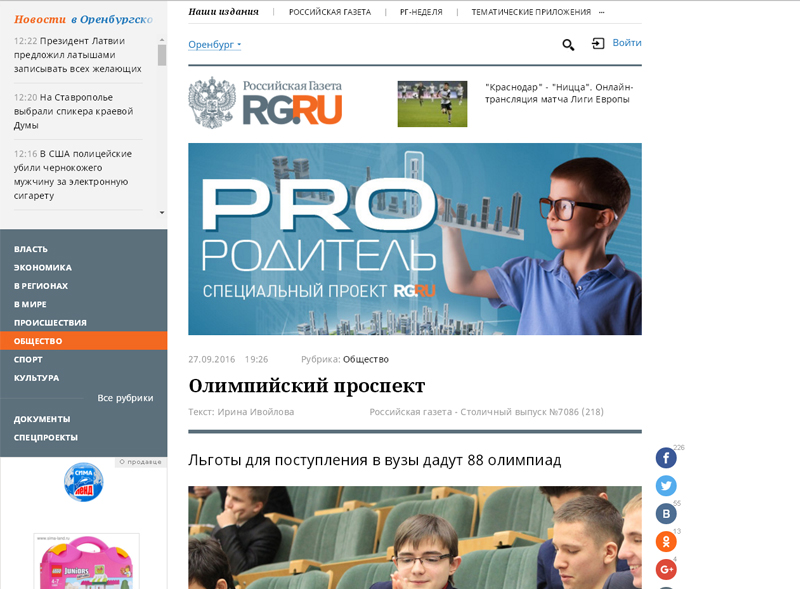Open the Спорт section
The height and width of the screenshot is (589, 800).
coord(28,359)
